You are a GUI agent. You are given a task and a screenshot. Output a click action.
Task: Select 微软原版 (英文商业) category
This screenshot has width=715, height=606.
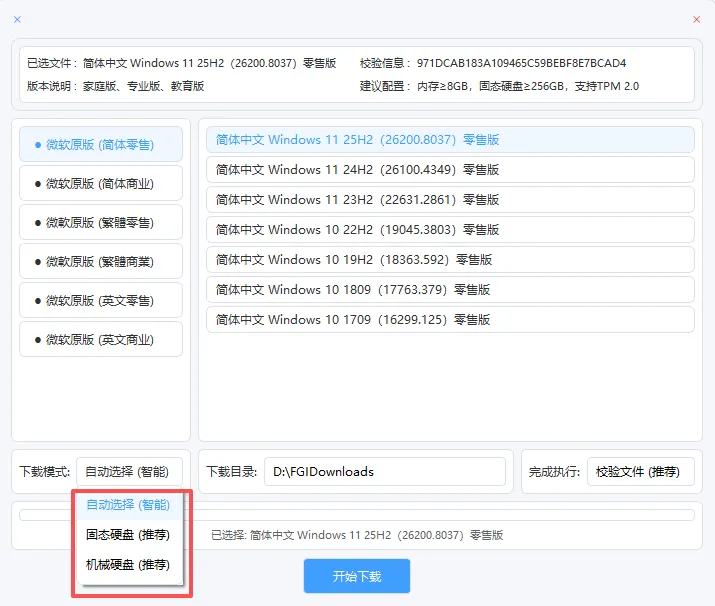pyautogui.click(x=101, y=340)
